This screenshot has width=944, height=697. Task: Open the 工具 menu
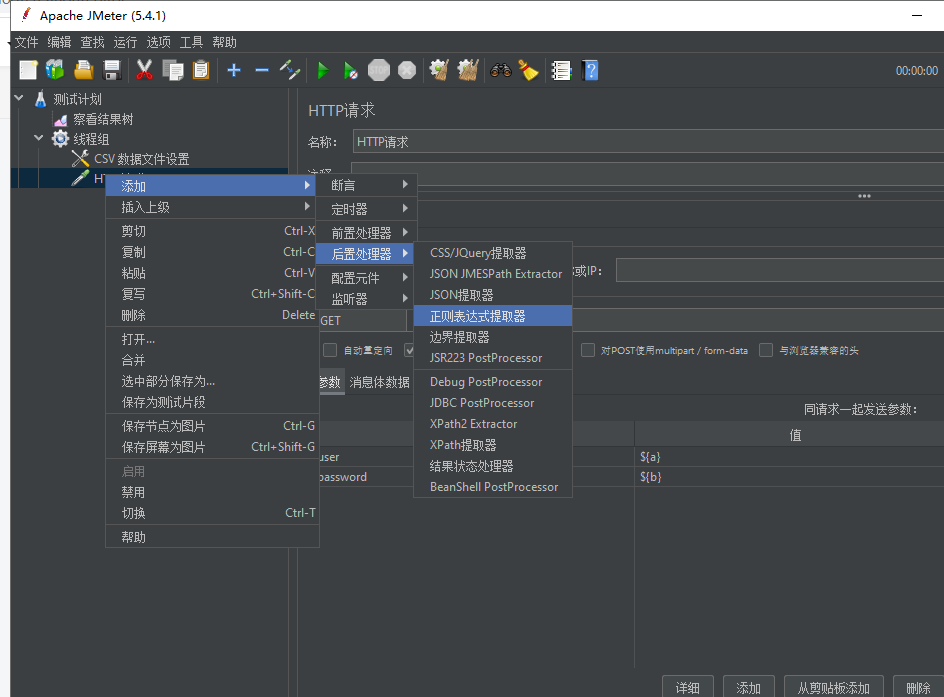click(191, 42)
